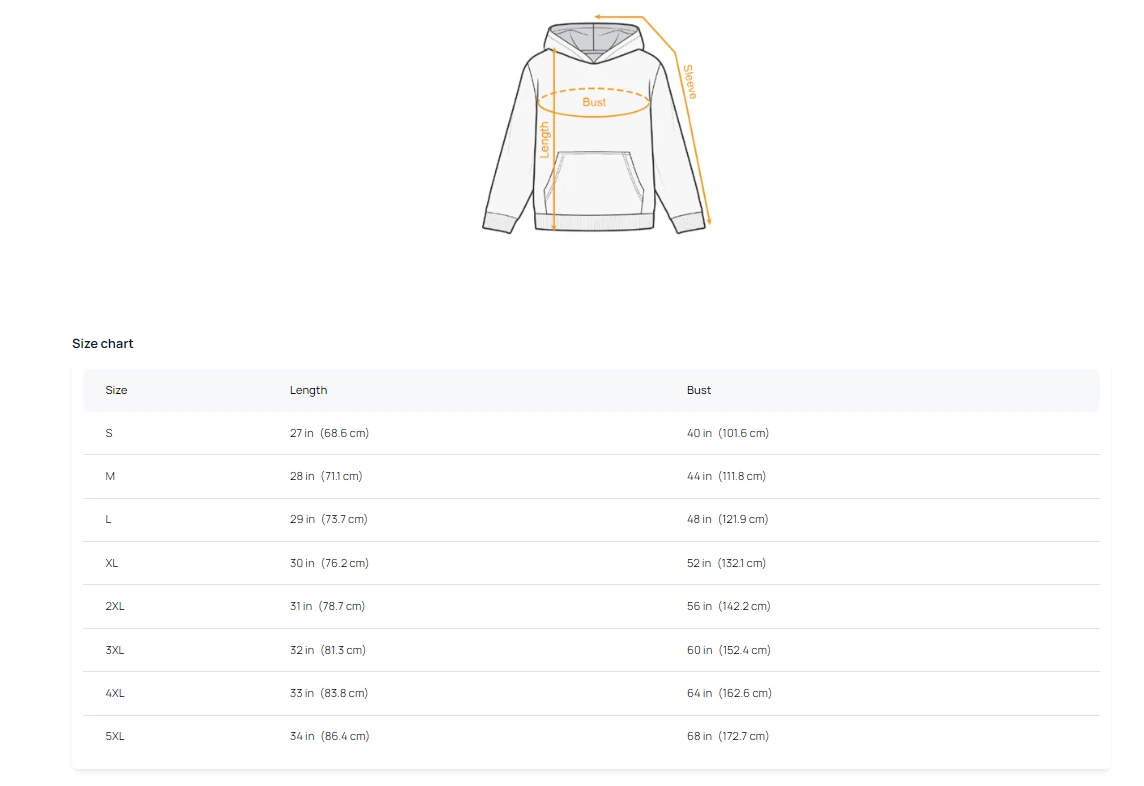Select the Size column header
The image size is (1144, 786).
pos(117,390)
